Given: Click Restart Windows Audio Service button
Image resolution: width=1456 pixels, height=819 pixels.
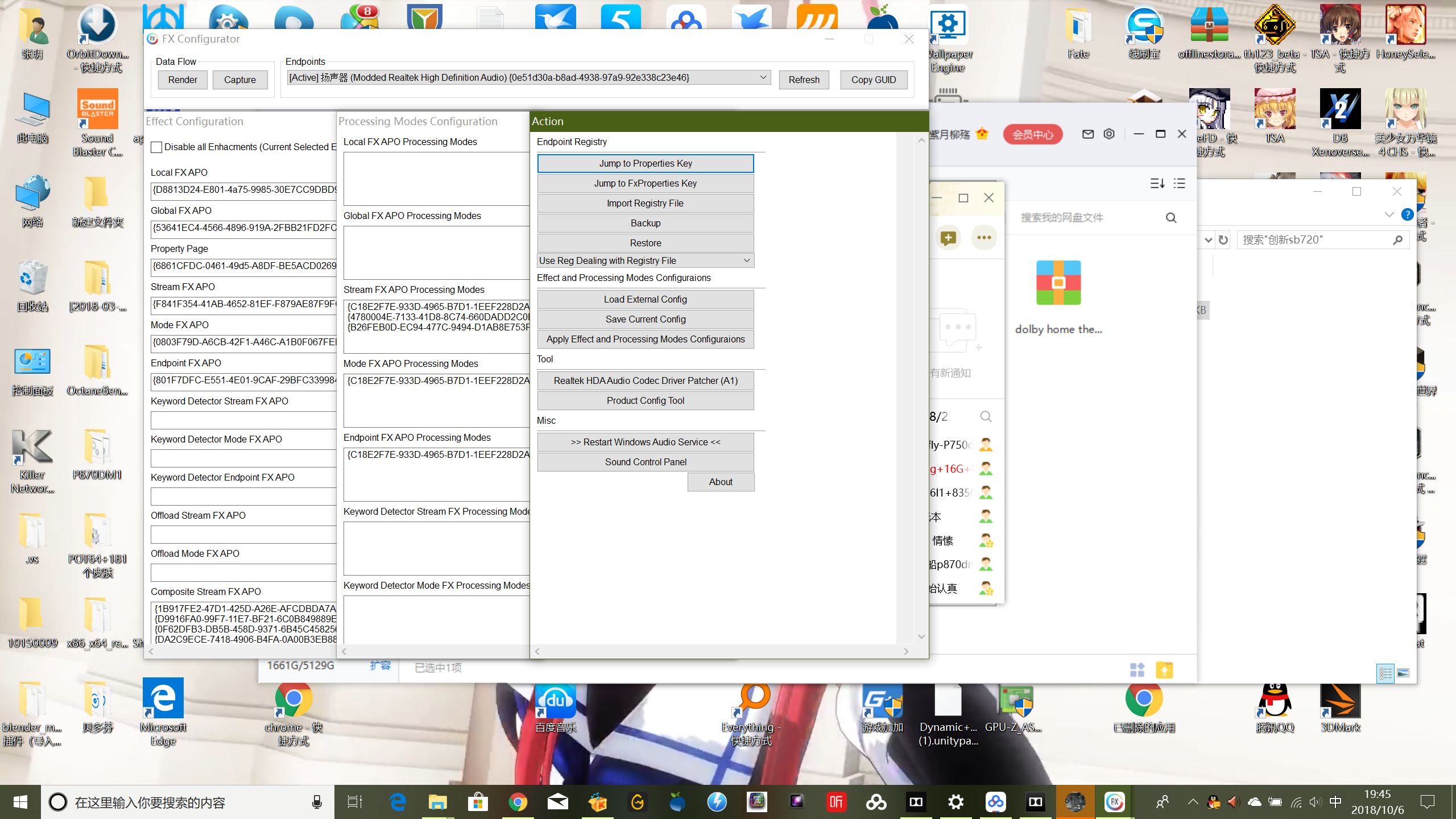Looking at the screenshot, I should coord(645,442).
